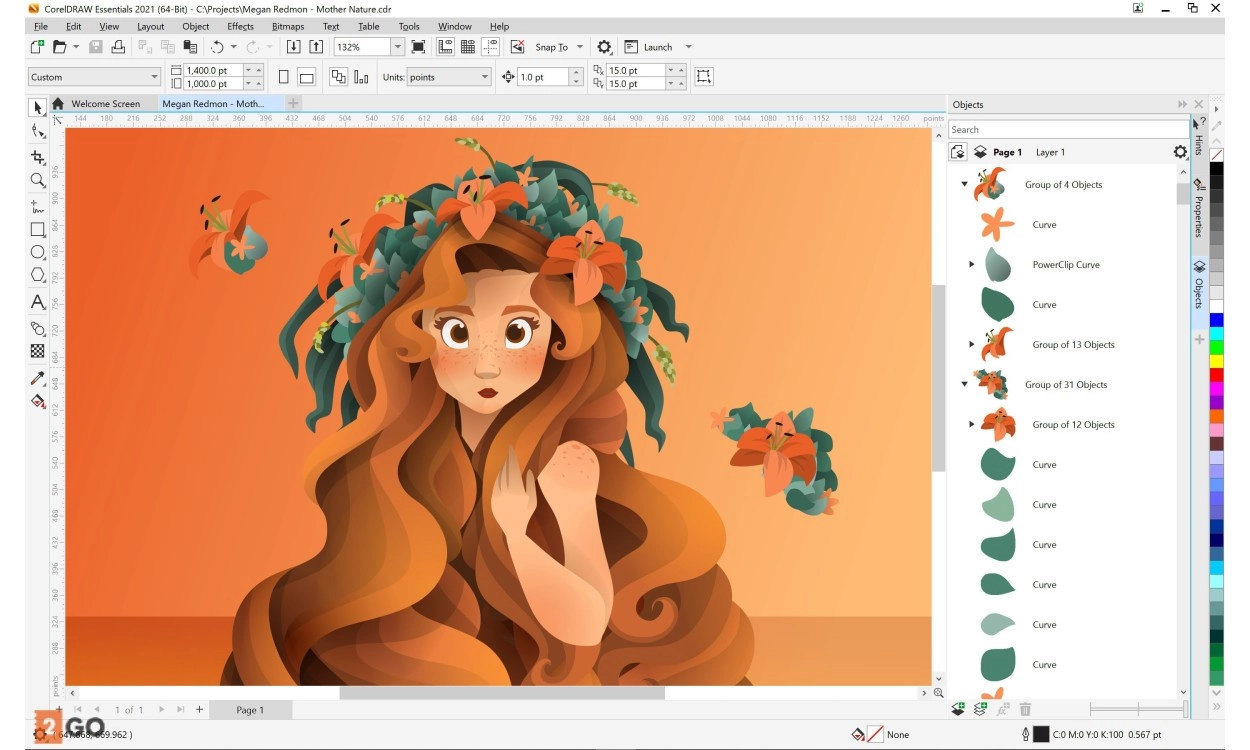
Task: Expand the PowerClip Curve layer entry
Action: 971,264
